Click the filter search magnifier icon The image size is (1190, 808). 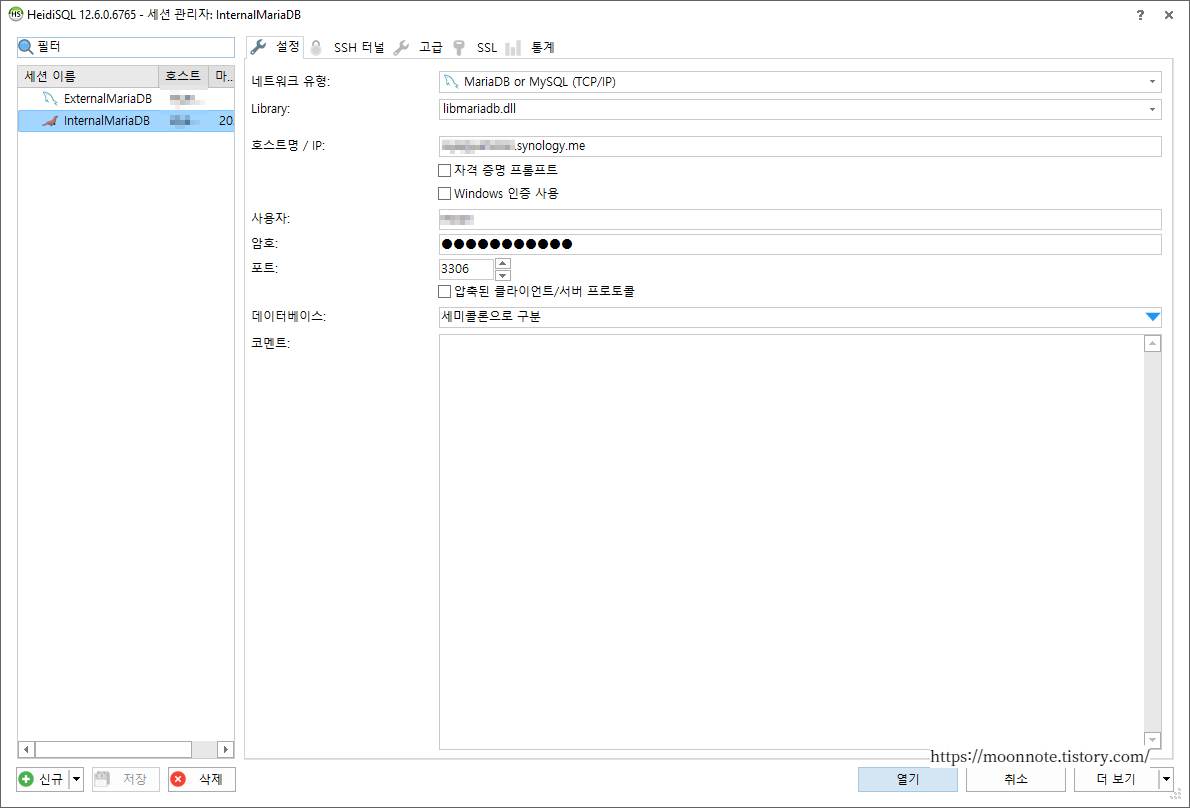26,47
